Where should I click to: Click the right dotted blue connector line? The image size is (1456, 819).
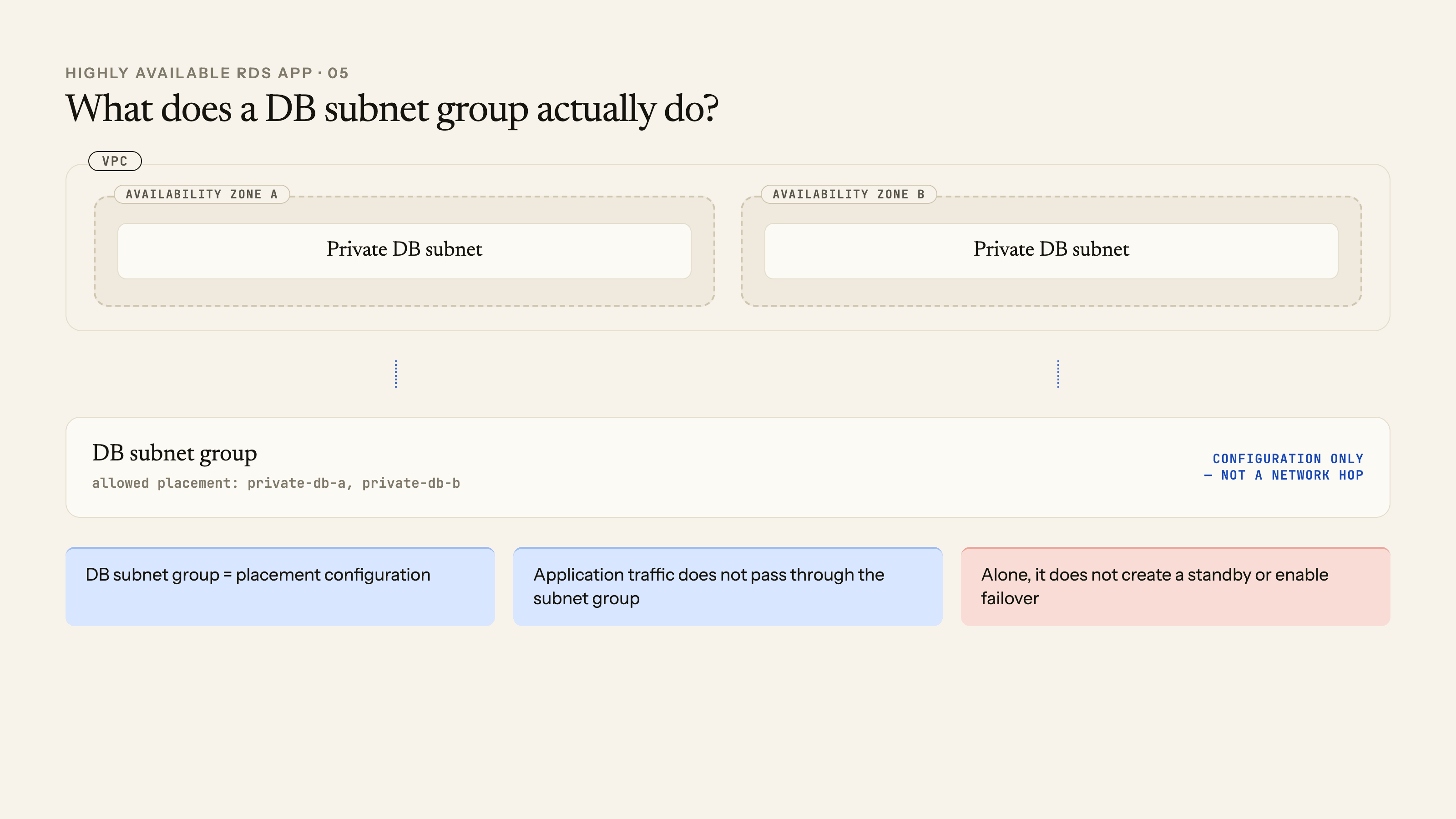(1058, 374)
